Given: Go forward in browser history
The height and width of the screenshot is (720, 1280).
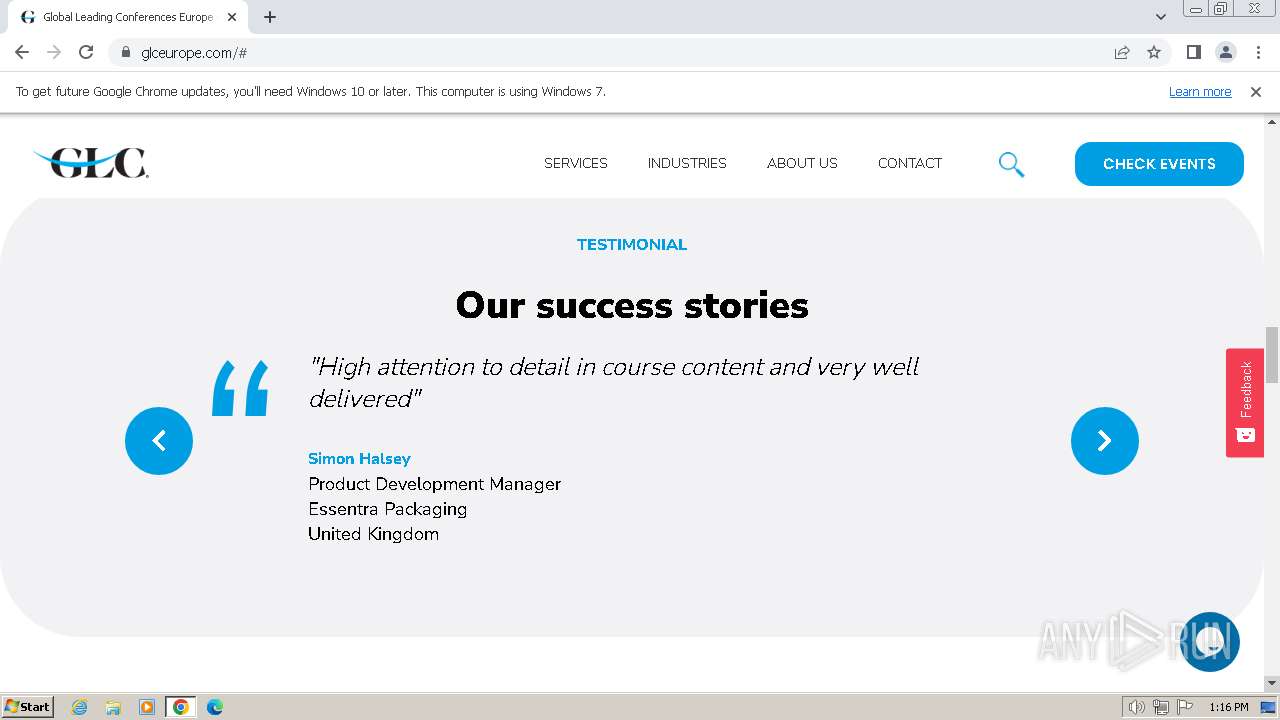Looking at the screenshot, I should click(54, 52).
